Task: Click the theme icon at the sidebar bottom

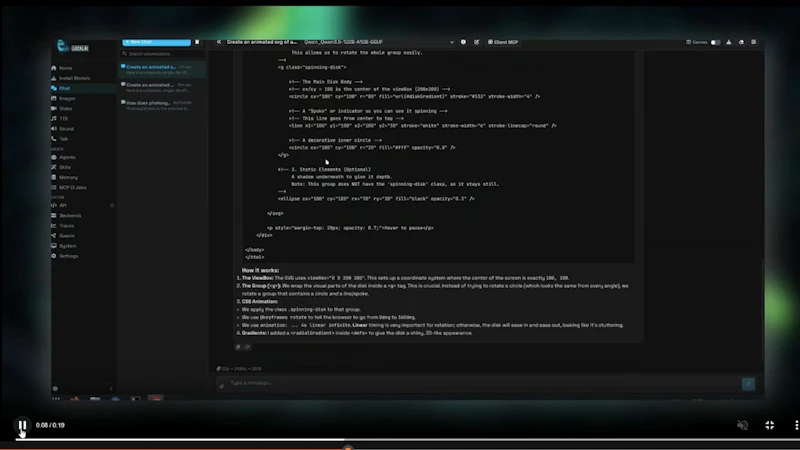Action: pos(55,389)
